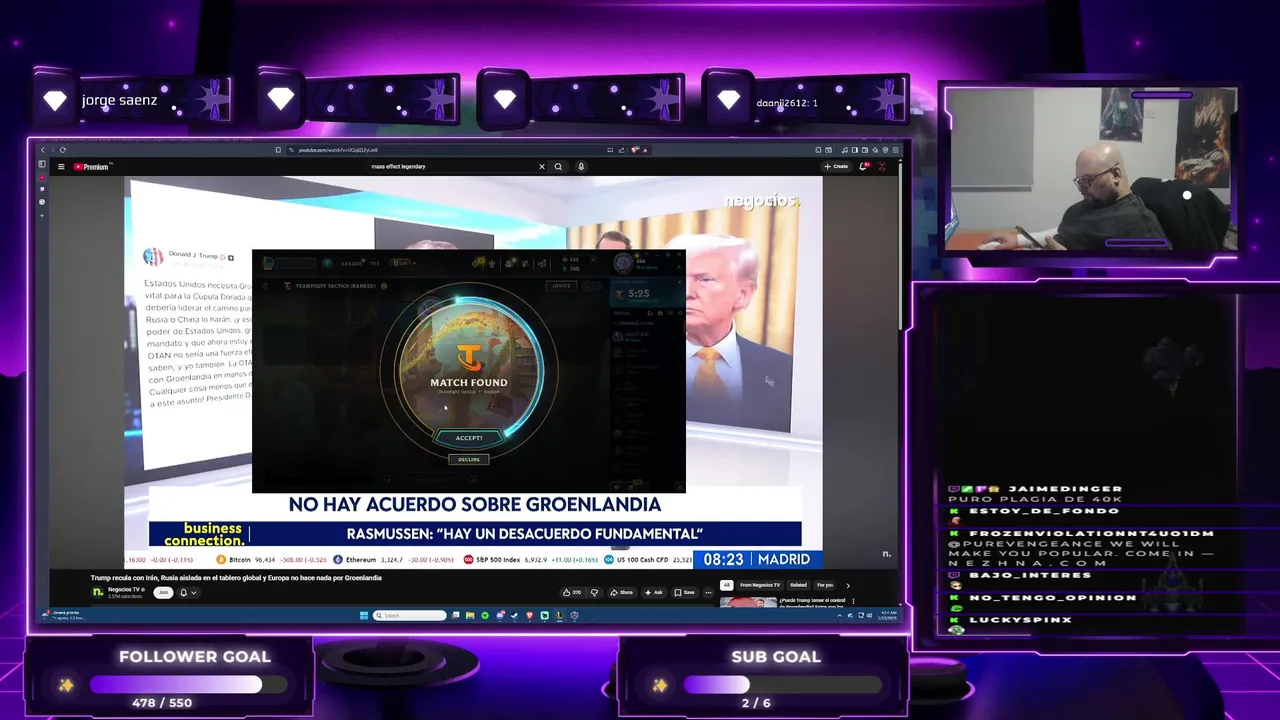Click LUCKYSPINX chat username
Viewport: 1280px width, 720px height.
[1020, 620]
